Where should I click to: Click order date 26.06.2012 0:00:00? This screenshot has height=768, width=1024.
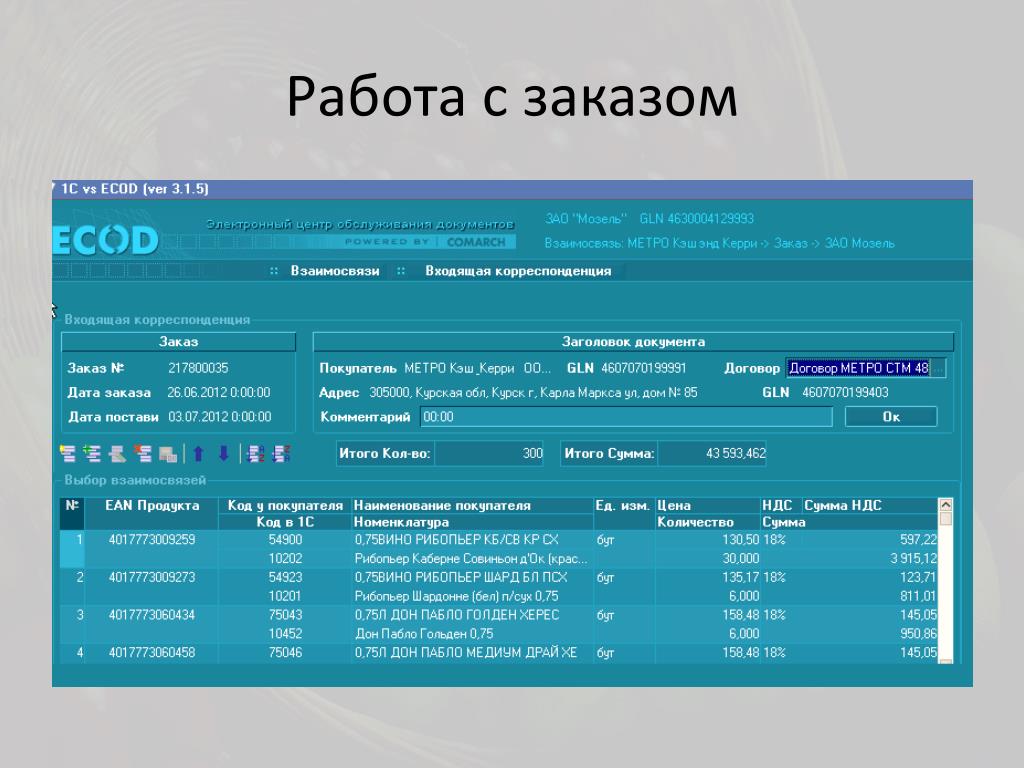[218, 392]
